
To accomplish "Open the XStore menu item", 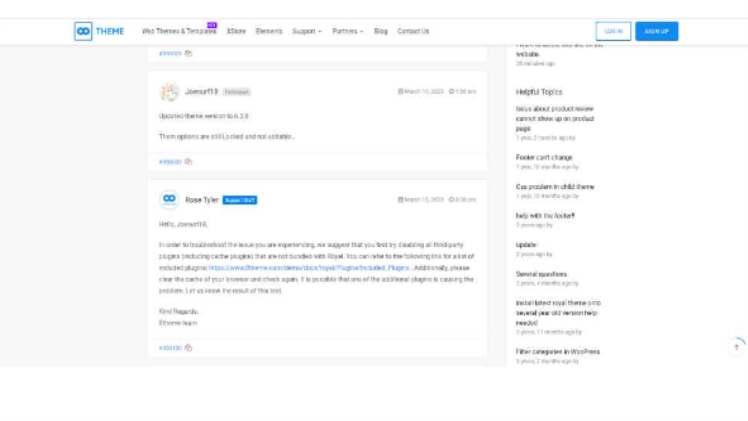I will pyautogui.click(x=236, y=31).
